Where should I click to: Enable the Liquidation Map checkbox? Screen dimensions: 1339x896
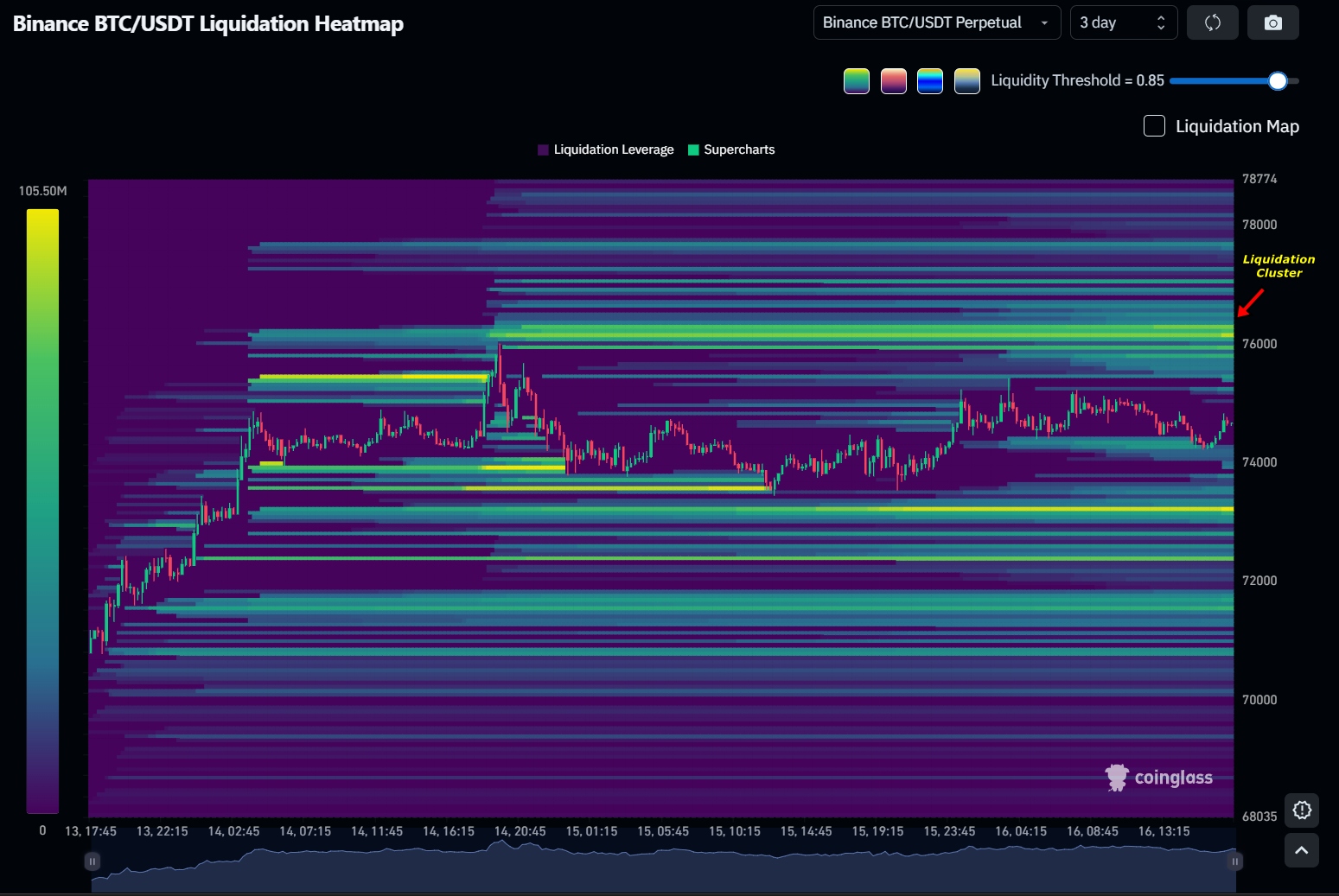point(1154,126)
